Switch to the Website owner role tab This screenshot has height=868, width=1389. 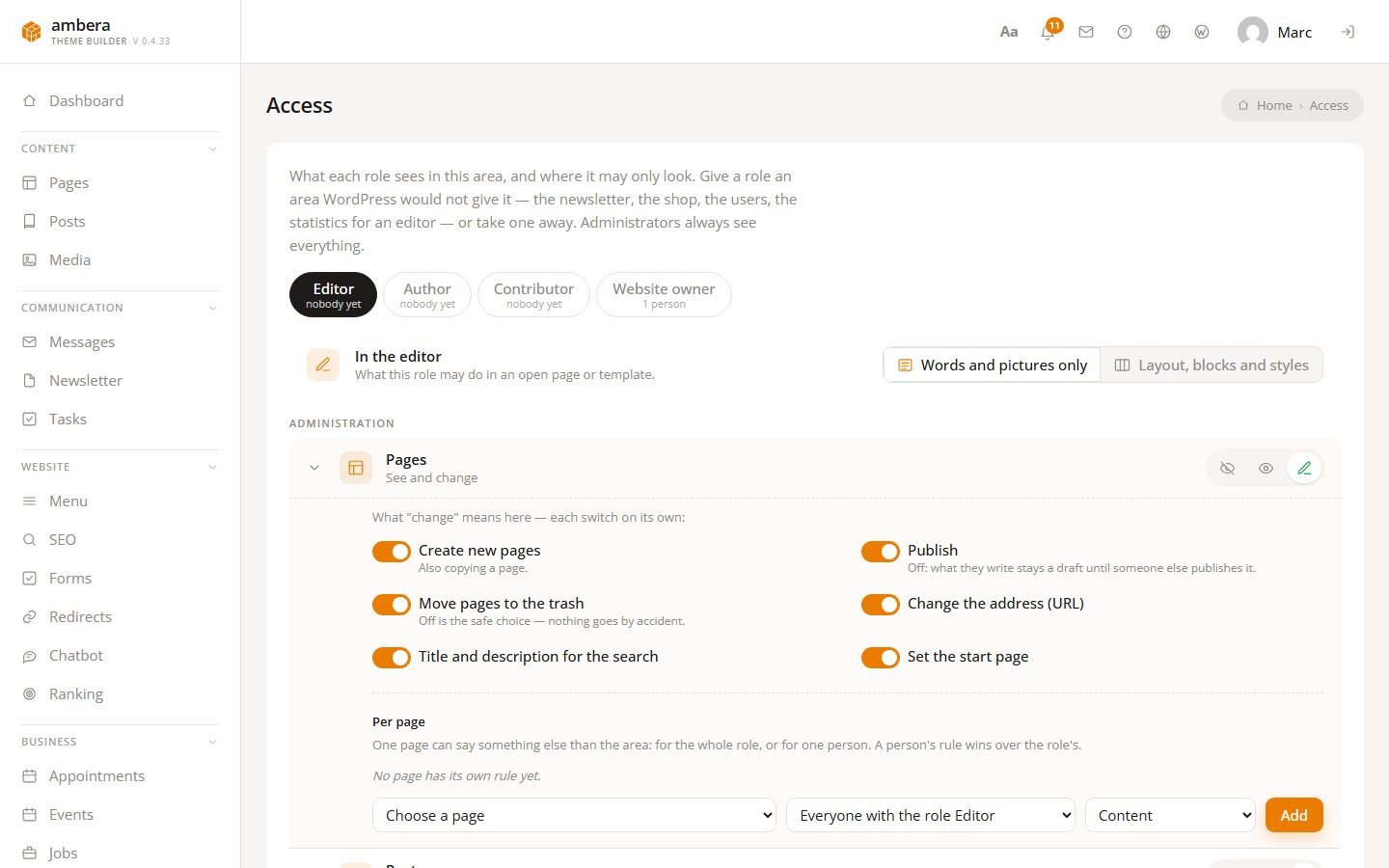click(x=664, y=294)
